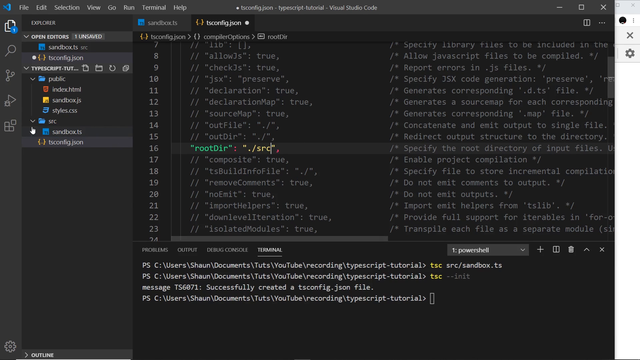Open the View menu

pyautogui.click(x=93, y=7)
